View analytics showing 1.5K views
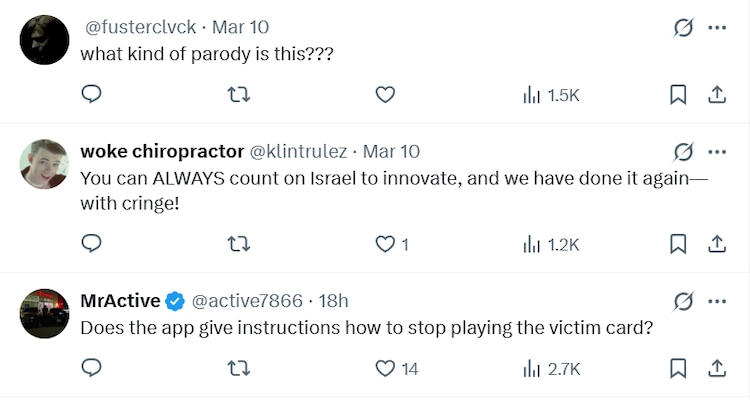The height and width of the screenshot is (400, 750). tap(551, 95)
